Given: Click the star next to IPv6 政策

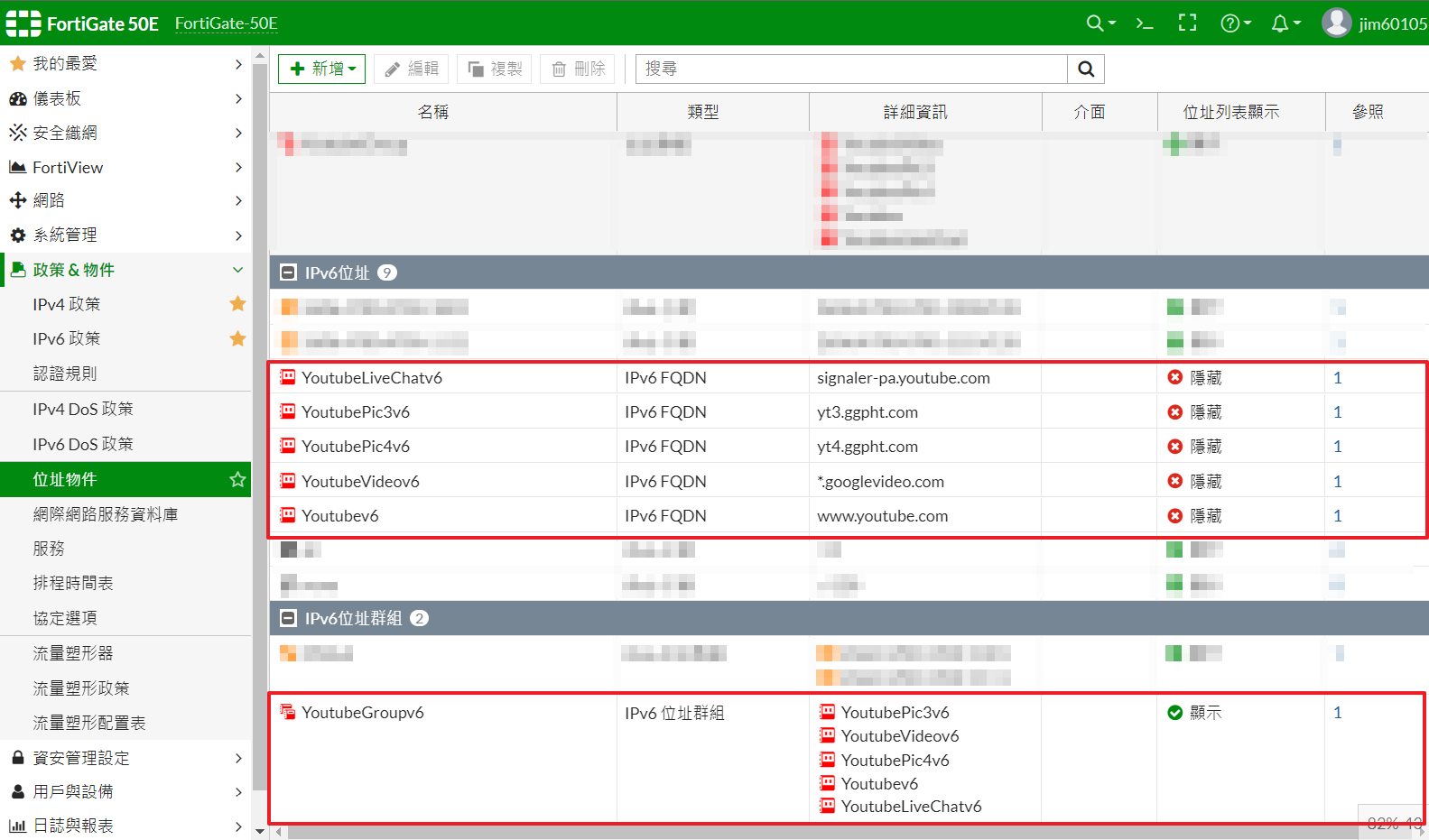Looking at the screenshot, I should tap(237, 338).
